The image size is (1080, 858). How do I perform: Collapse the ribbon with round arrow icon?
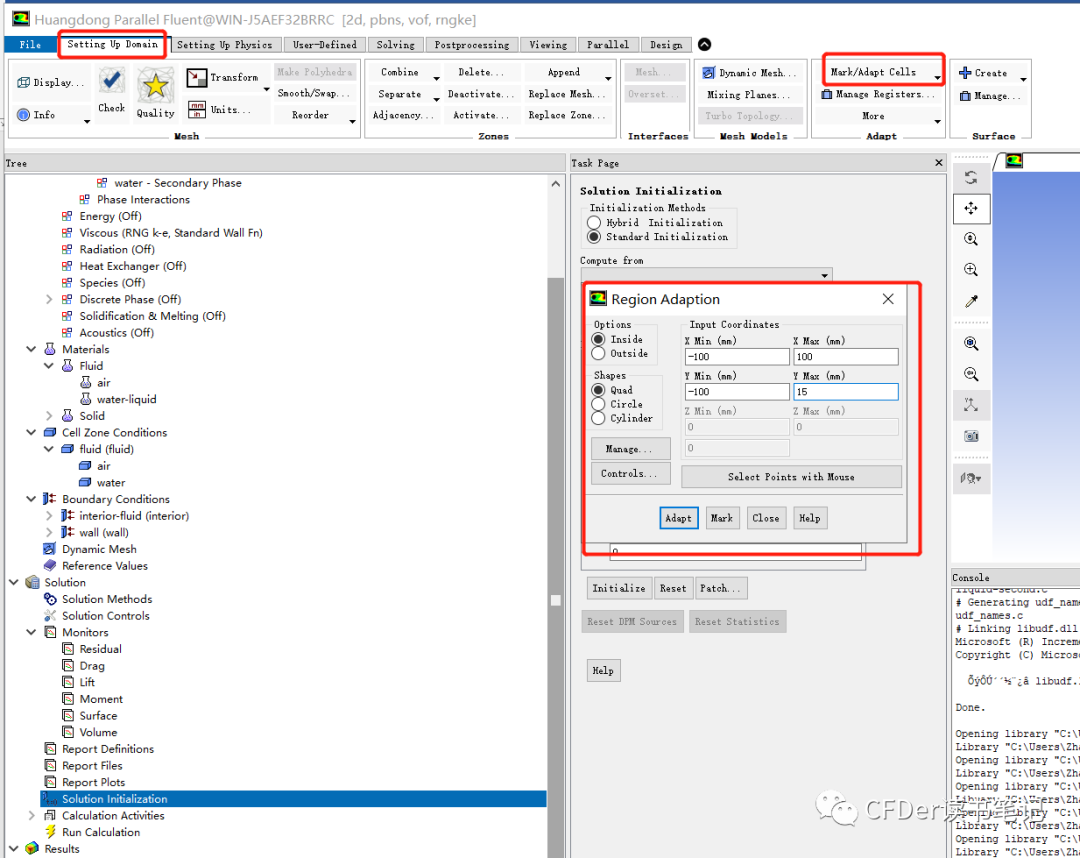tap(704, 45)
